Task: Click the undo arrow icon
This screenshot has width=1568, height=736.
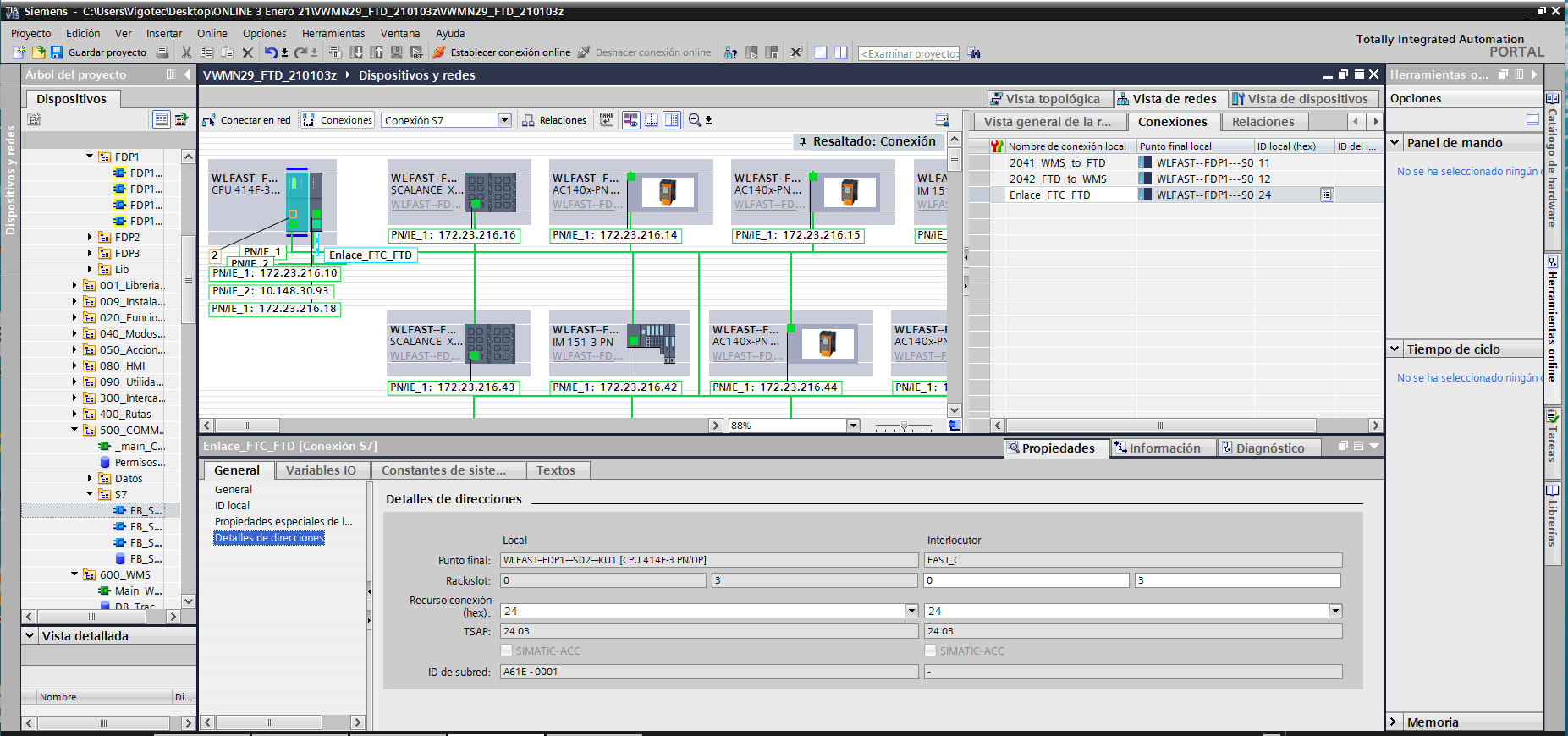Action: (270, 52)
